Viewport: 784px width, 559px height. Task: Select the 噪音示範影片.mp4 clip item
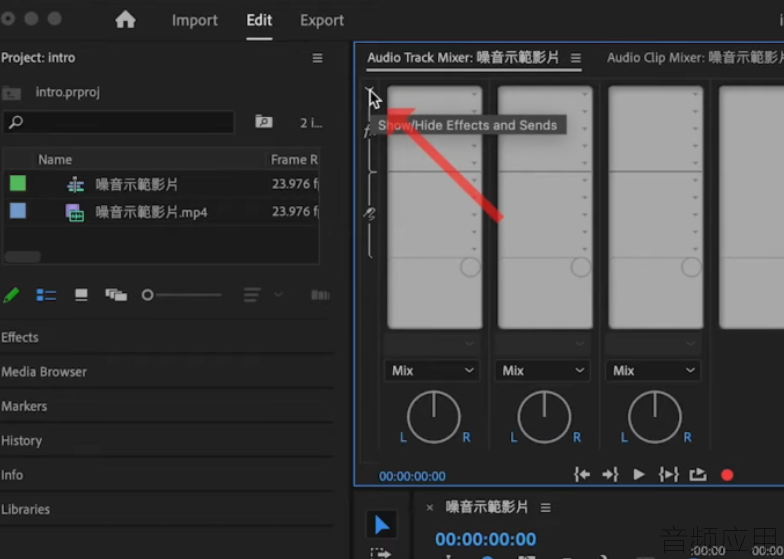tap(151, 212)
